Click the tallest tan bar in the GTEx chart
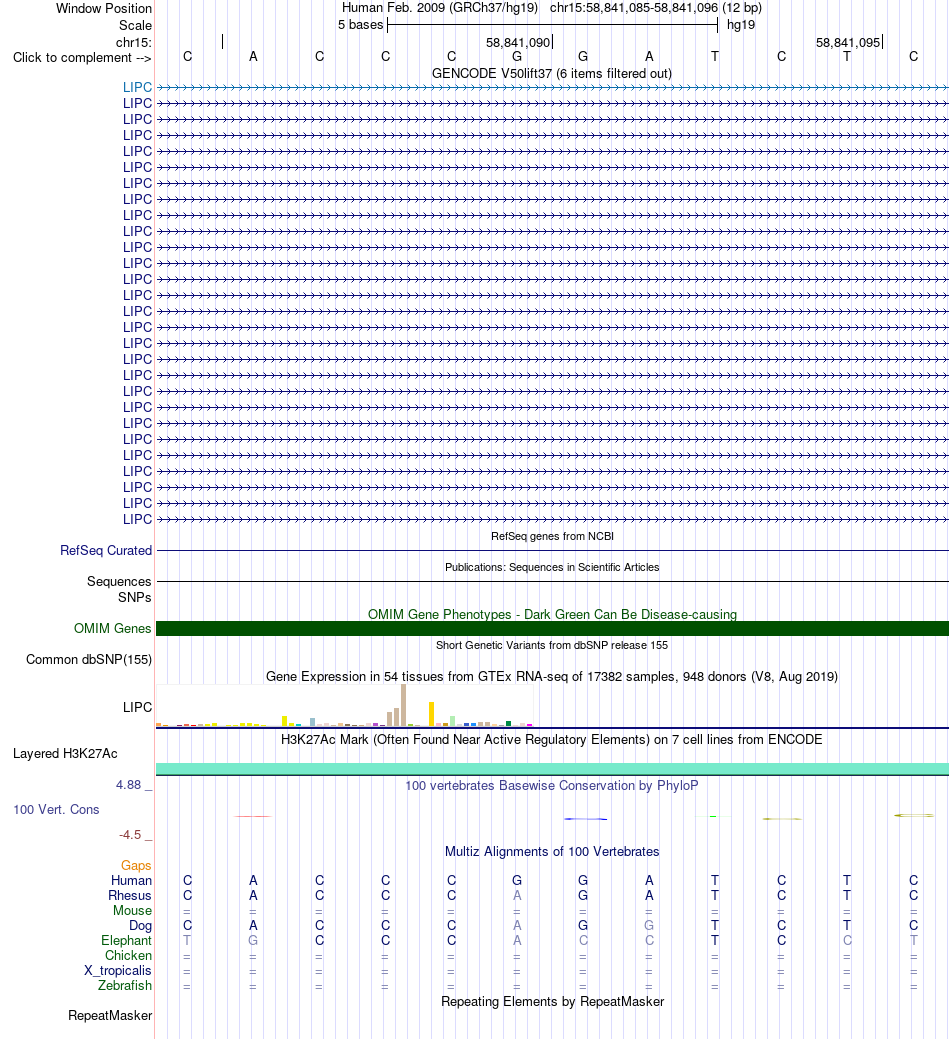This screenshot has width=950, height=1039. pyautogui.click(x=403, y=706)
